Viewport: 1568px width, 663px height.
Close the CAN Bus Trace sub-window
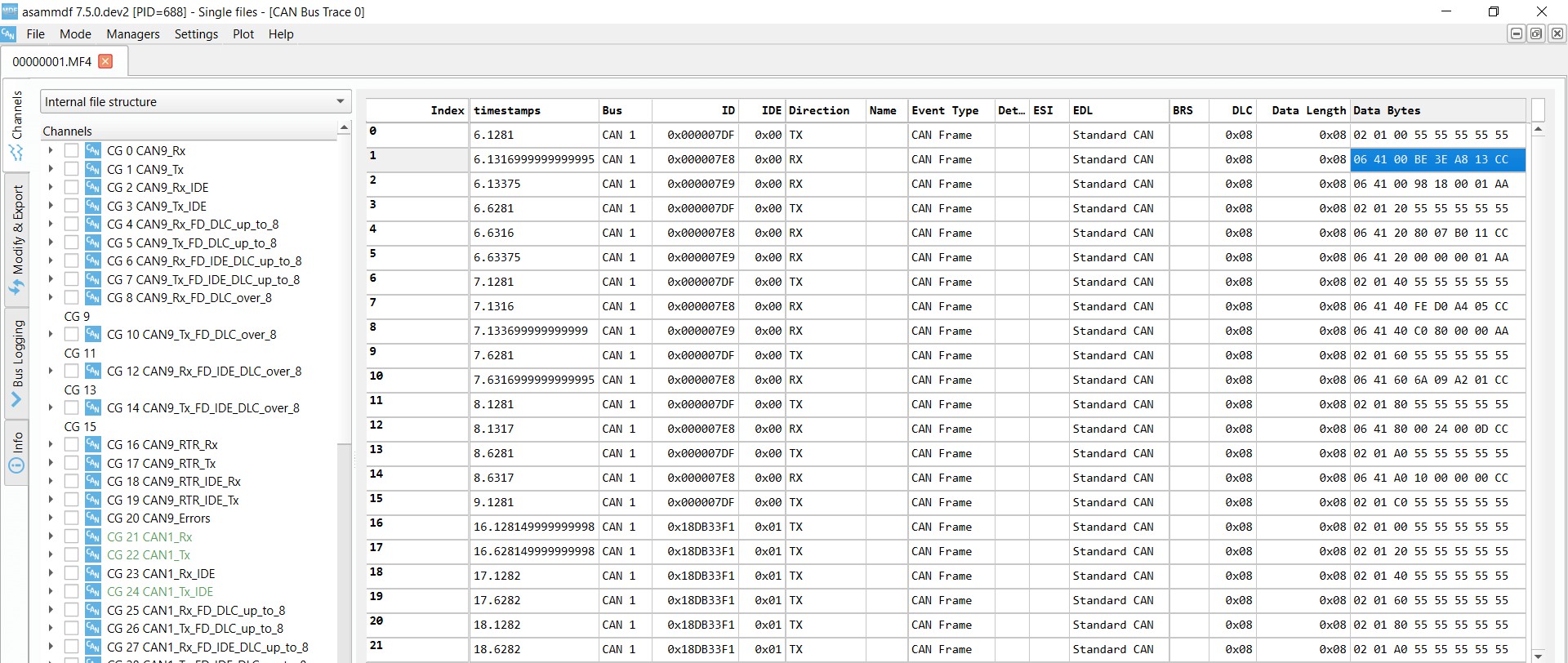(x=1557, y=33)
